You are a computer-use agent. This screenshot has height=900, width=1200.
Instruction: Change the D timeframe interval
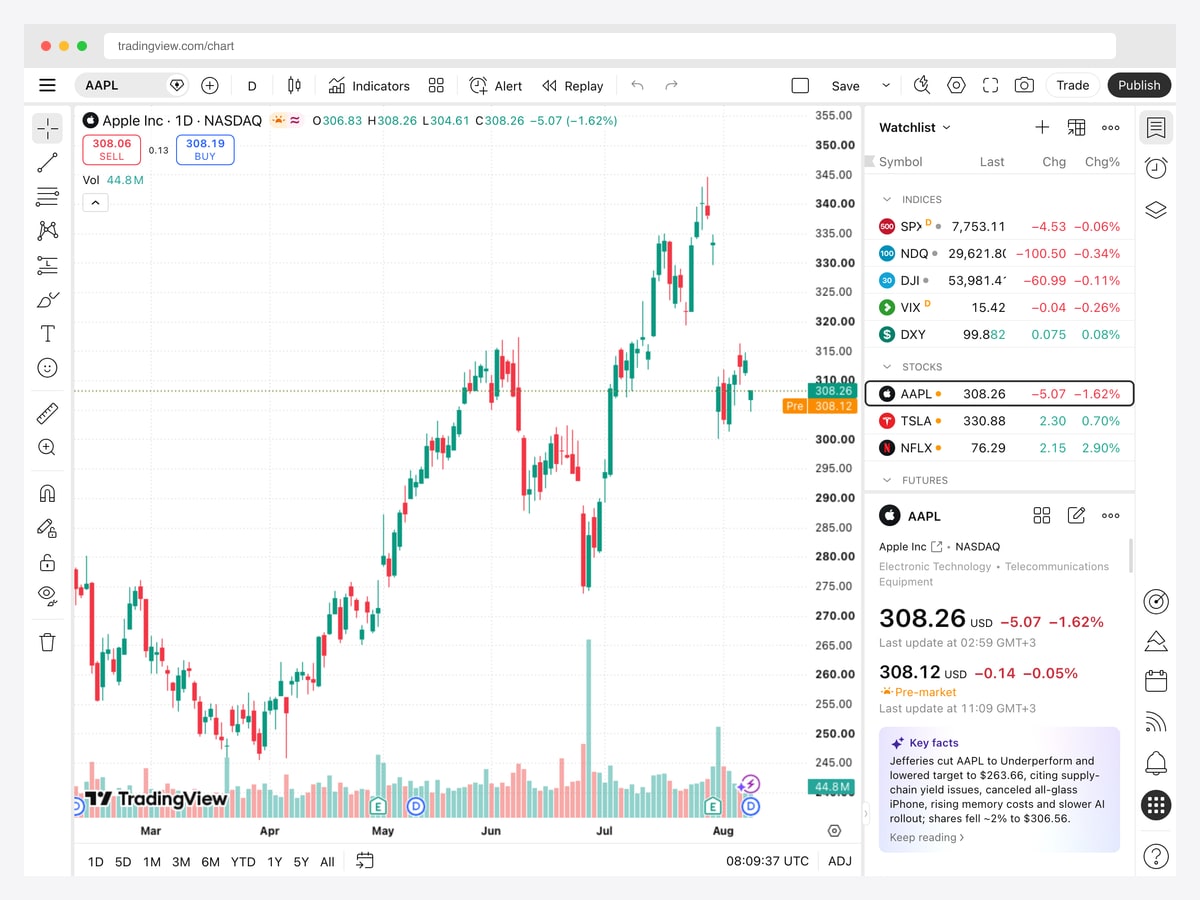(x=252, y=86)
